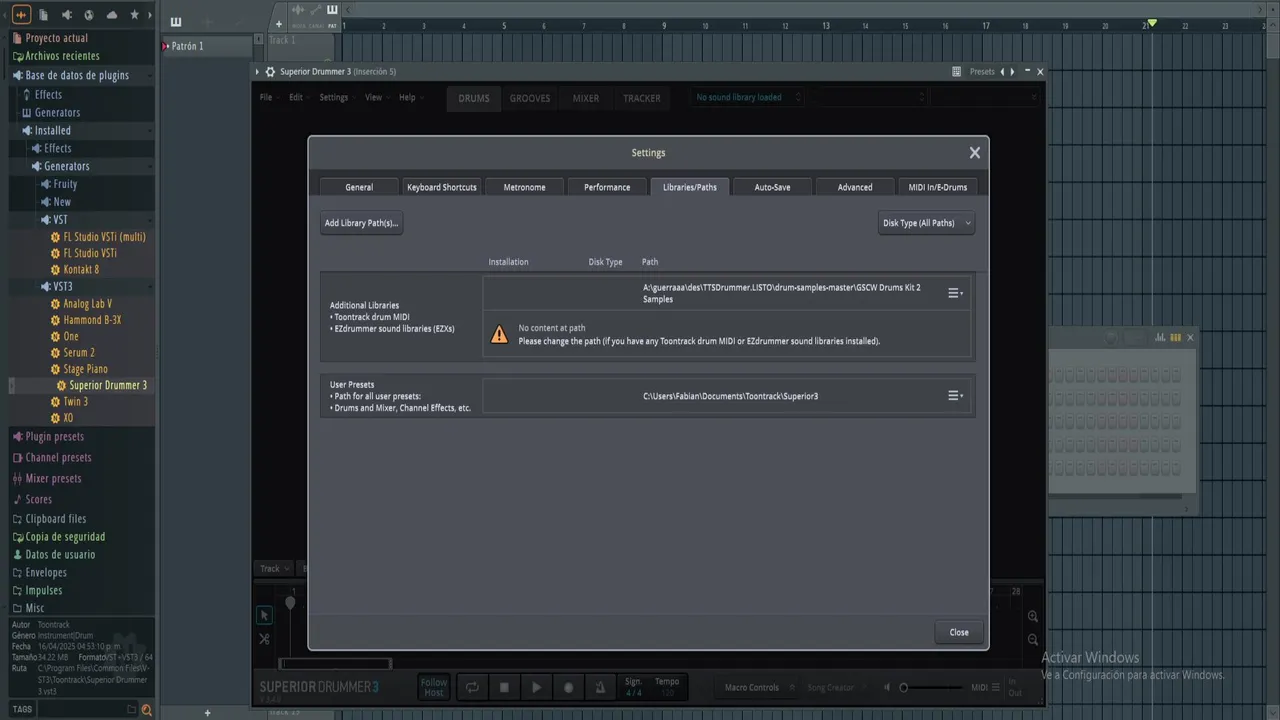The image size is (1280, 720).
Task: Click the gear icon in Superior Drummer title bar
Action: point(270,72)
